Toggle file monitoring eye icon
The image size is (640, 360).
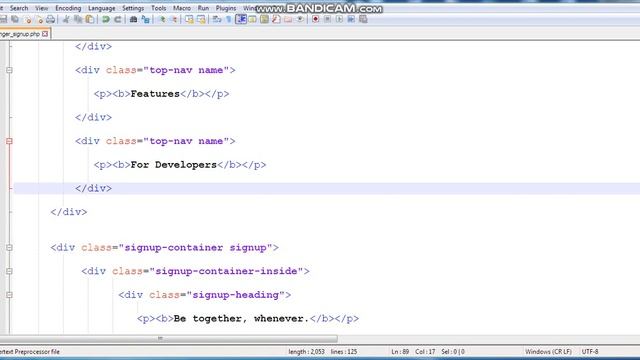tap(300, 19)
